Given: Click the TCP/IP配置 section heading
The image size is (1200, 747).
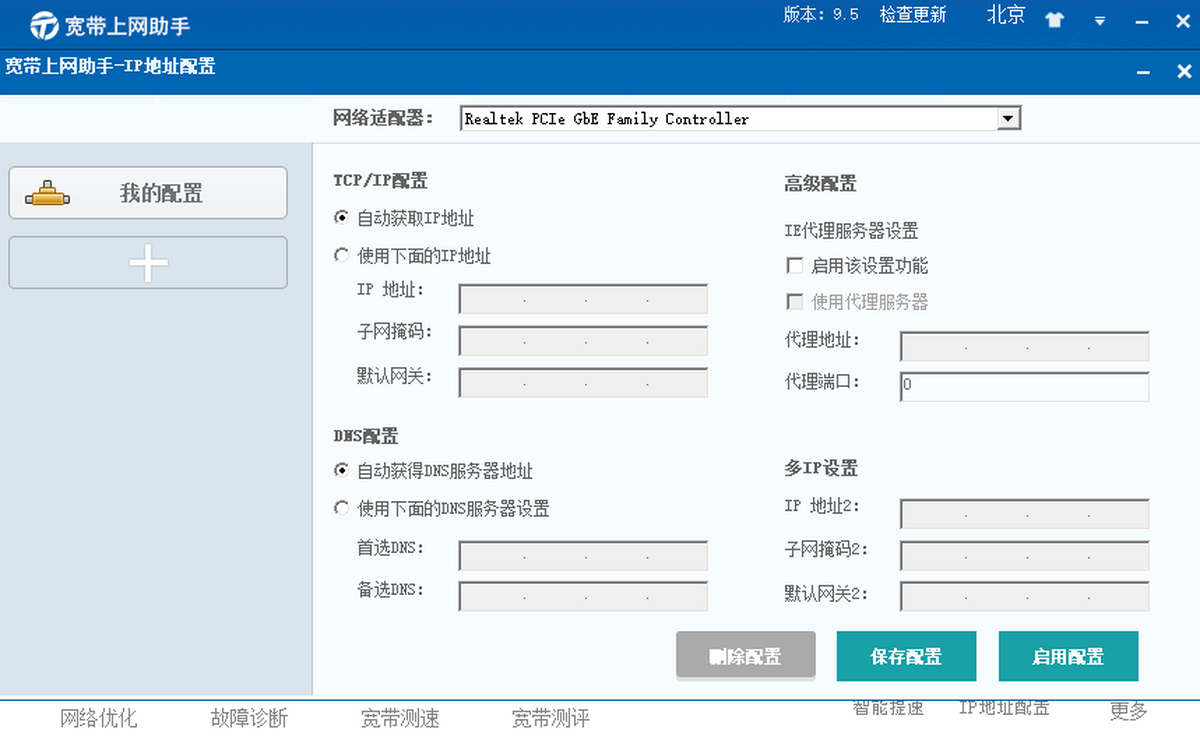Looking at the screenshot, I should [380, 181].
